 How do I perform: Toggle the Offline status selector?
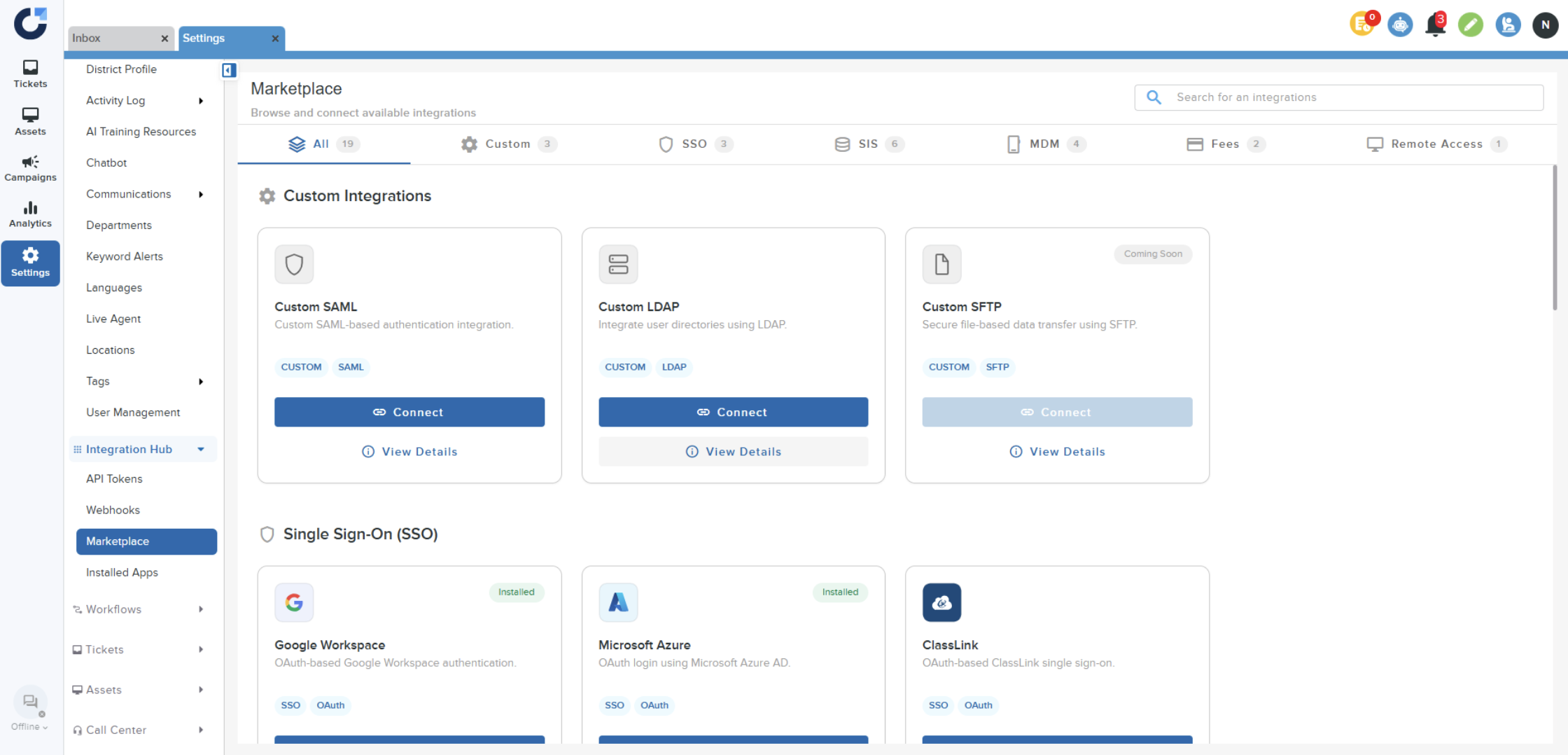(29, 726)
